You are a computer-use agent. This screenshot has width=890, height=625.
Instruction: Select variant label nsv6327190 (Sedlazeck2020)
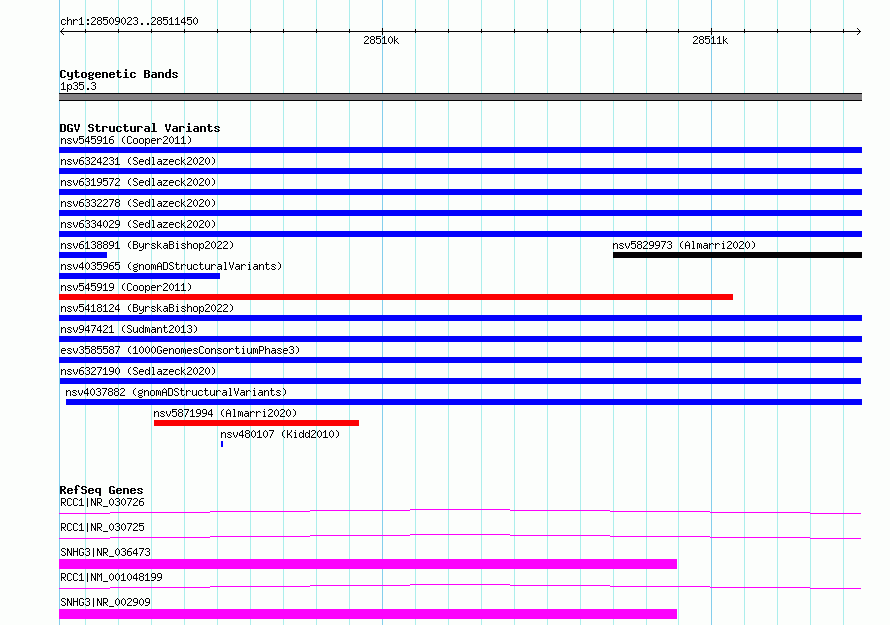pyautogui.click(x=138, y=371)
